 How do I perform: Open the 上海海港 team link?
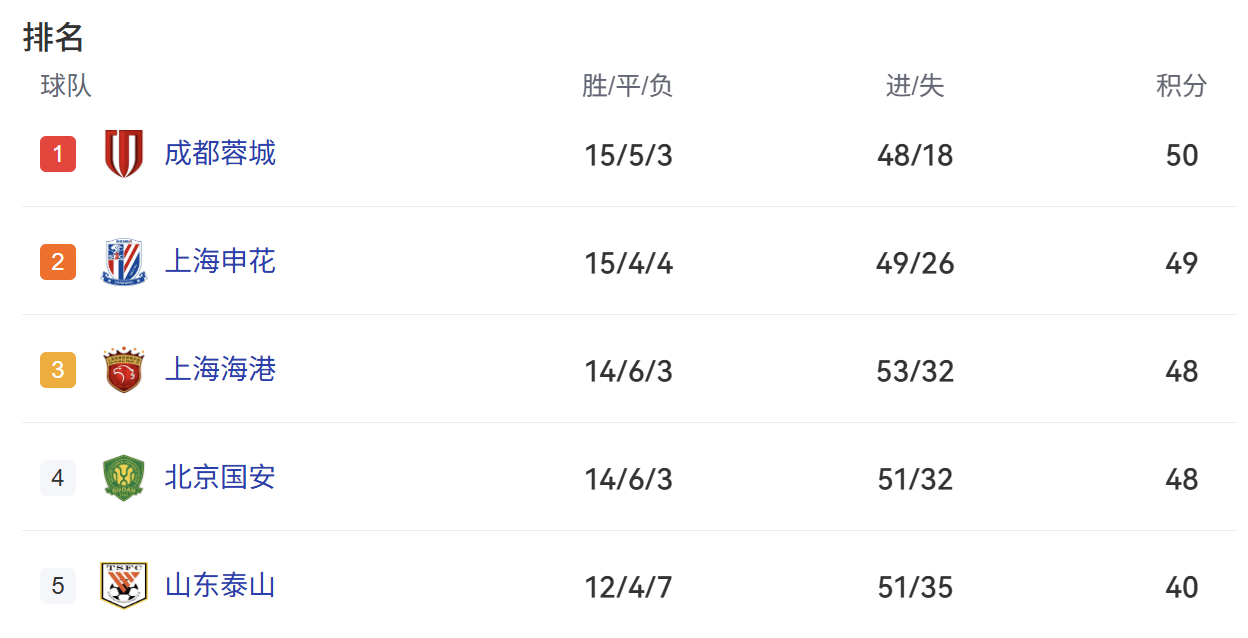pos(220,369)
